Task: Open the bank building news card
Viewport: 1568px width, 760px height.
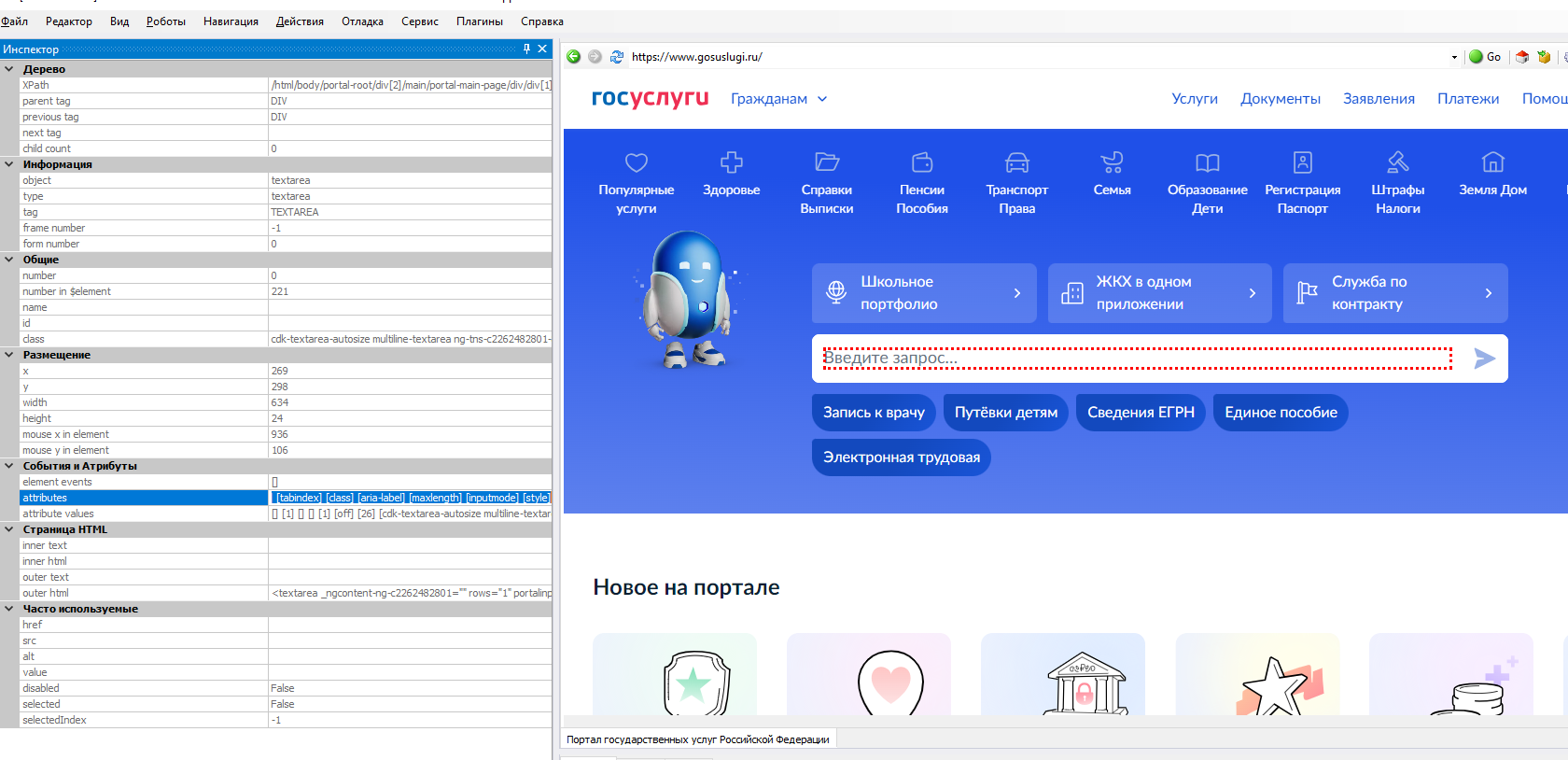Action: [1063, 674]
